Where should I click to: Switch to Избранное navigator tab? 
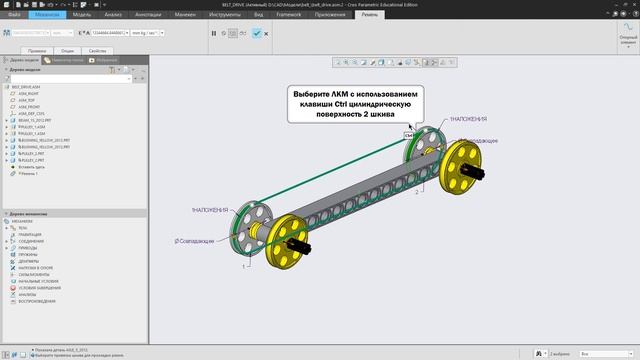[103, 60]
